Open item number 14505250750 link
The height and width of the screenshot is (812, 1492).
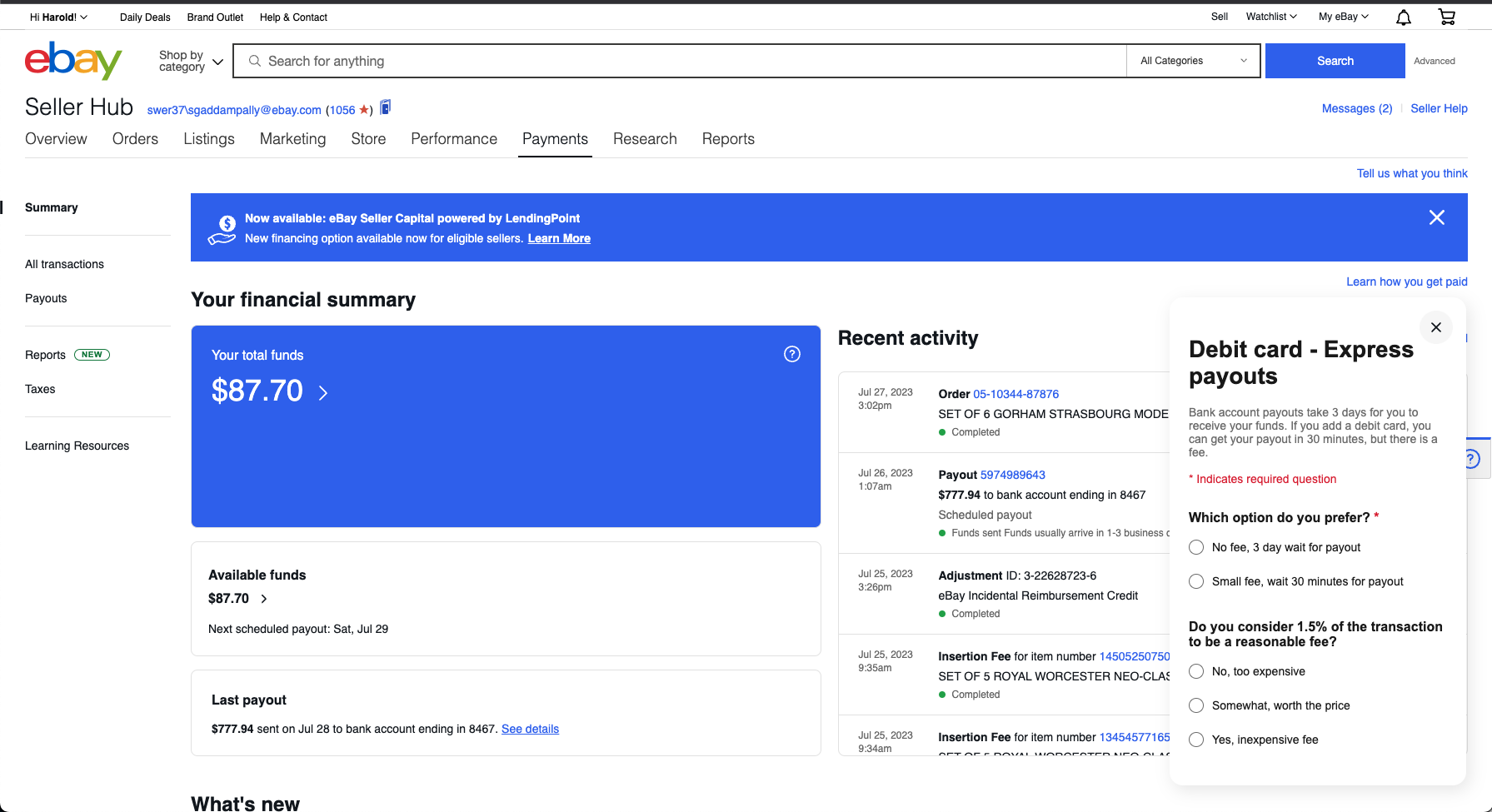click(1135, 656)
